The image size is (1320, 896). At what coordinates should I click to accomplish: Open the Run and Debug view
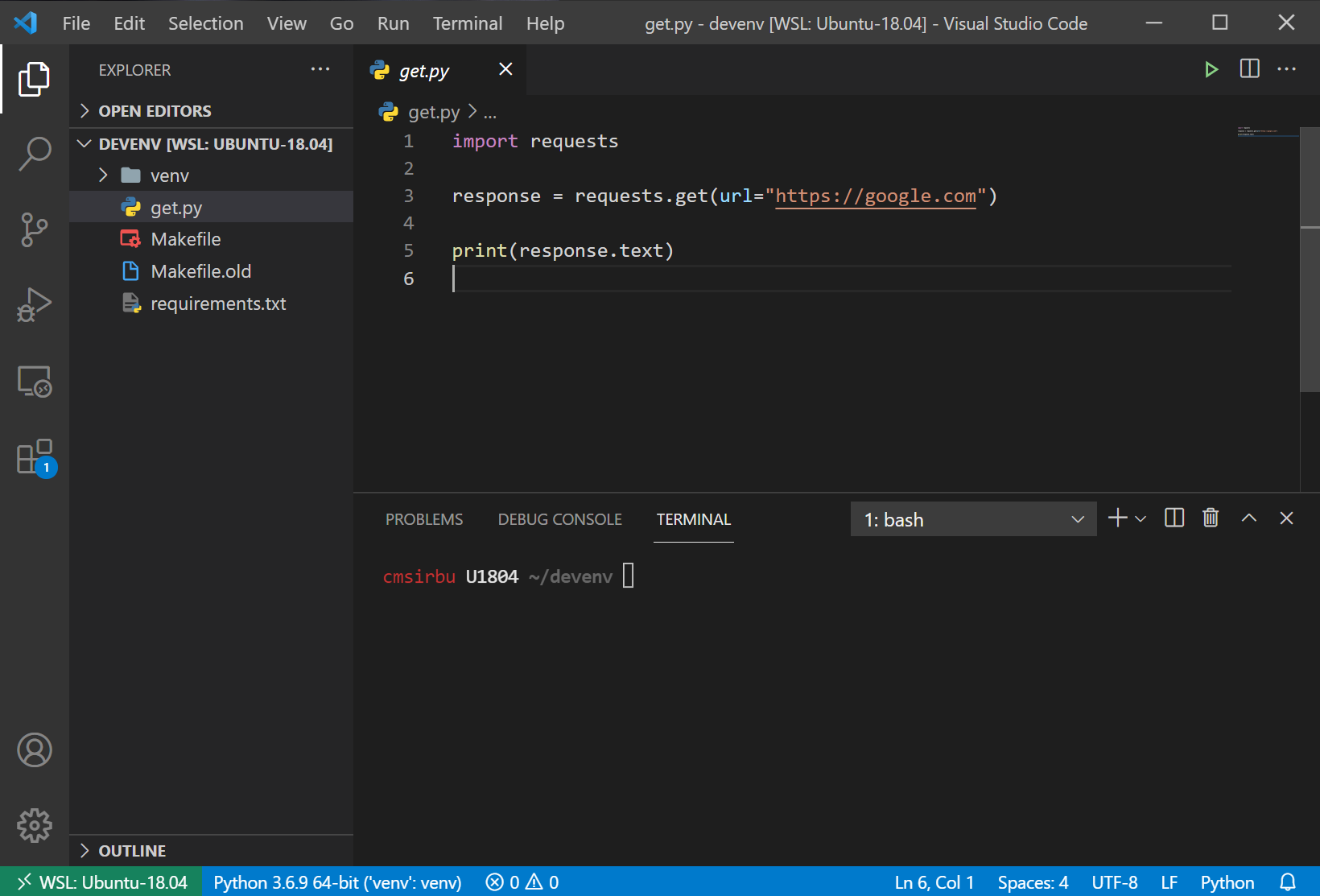click(x=34, y=305)
